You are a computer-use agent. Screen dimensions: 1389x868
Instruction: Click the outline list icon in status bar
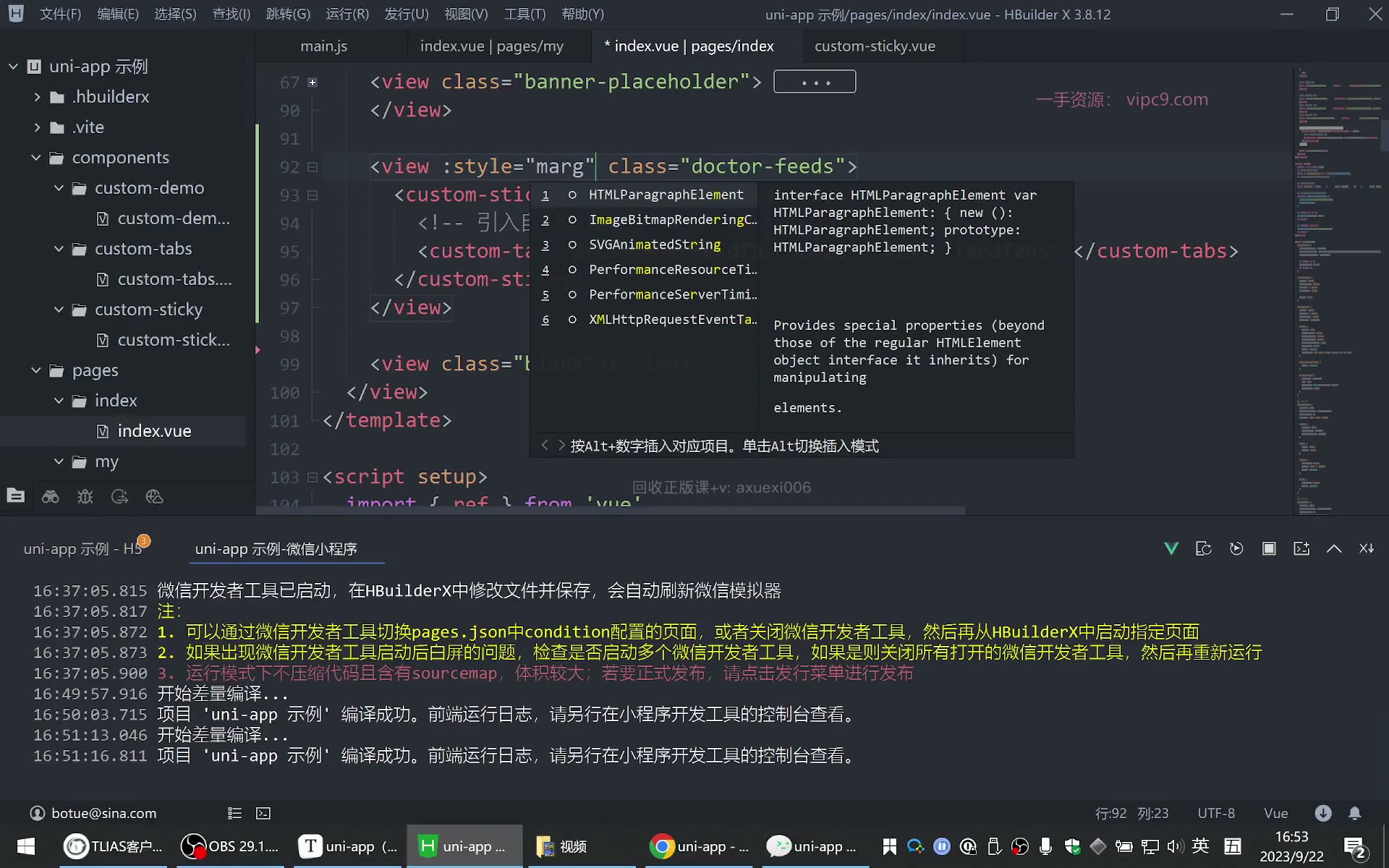234,813
